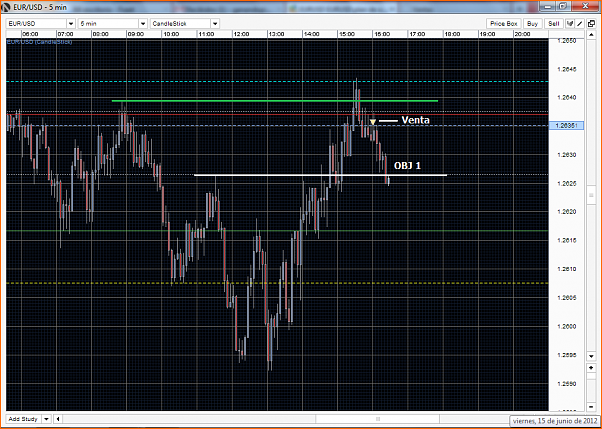The width and height of the screenshot is (602, 429).
Task: Open the CandleStick chart type dropdown
Action: point(185,23)
